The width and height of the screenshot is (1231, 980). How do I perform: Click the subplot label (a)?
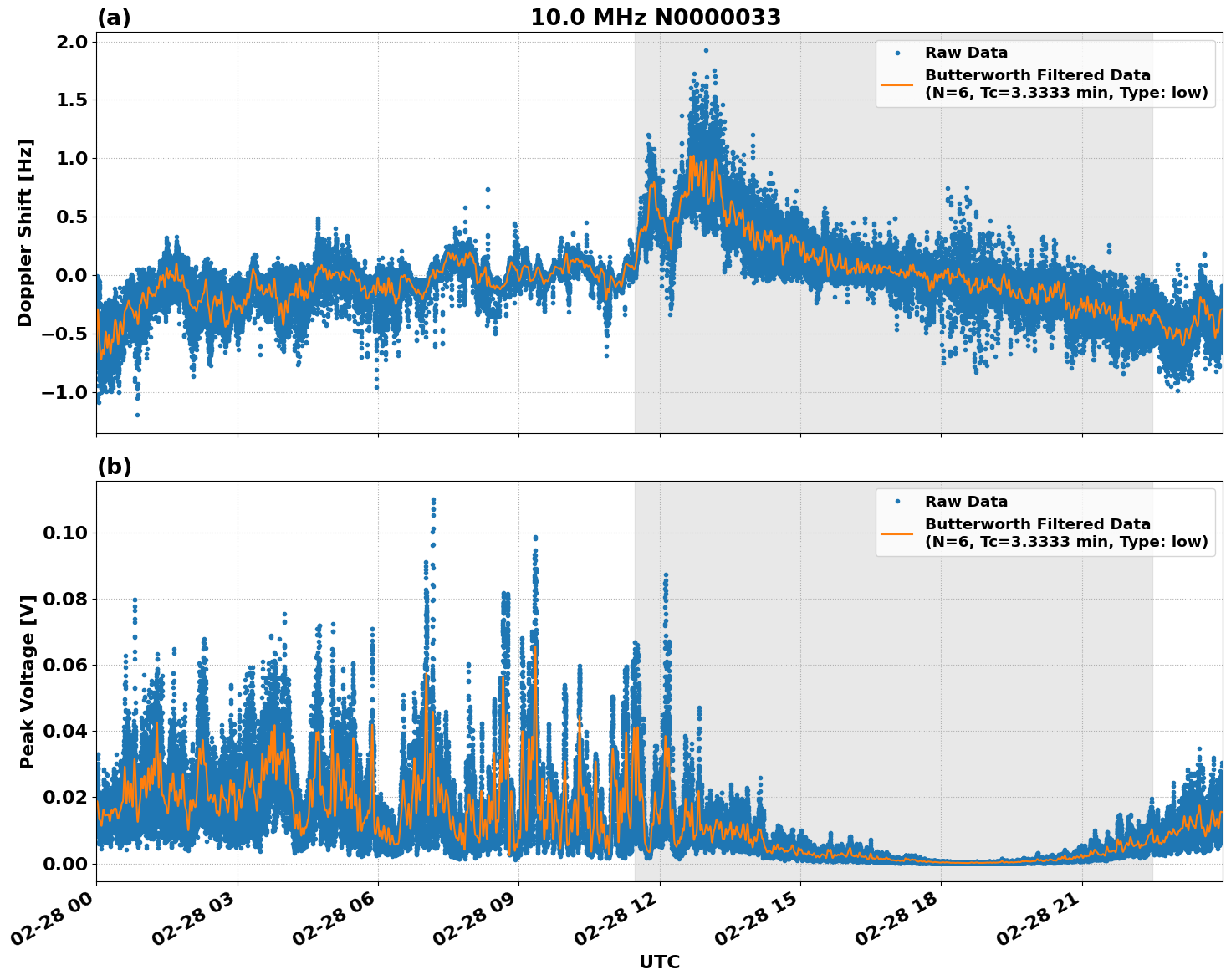tap(115, 15)
